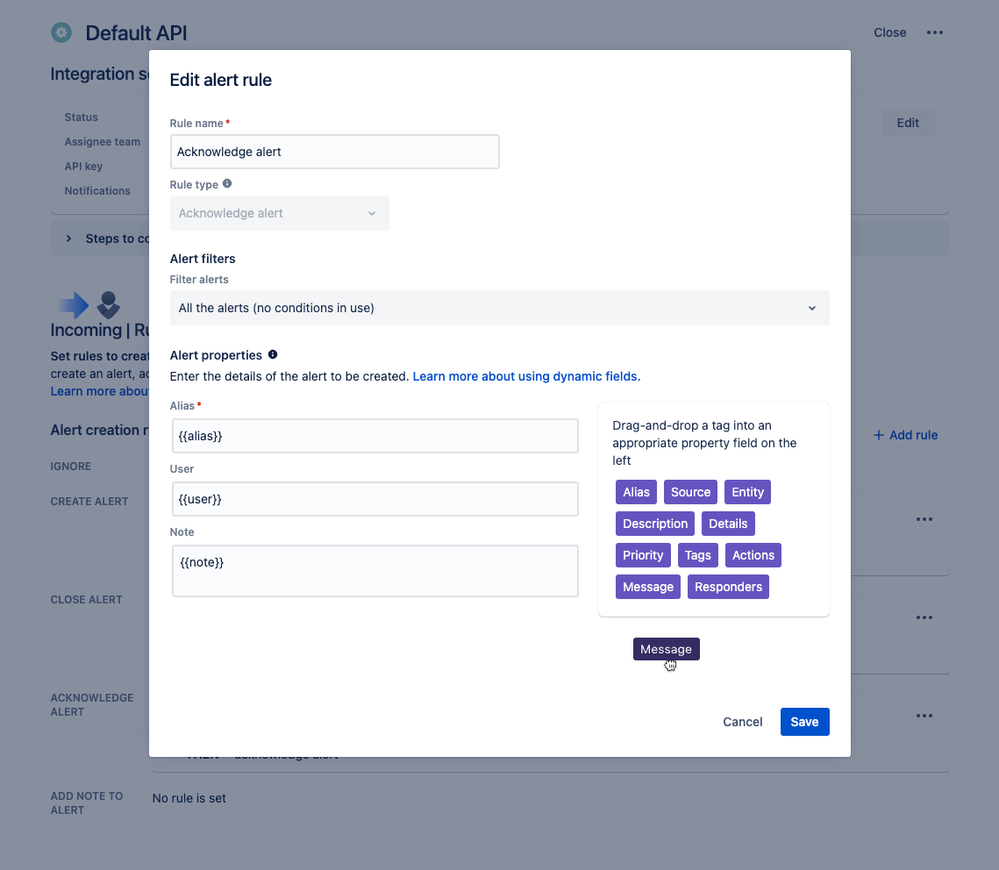Click into the Alias input field
Viewport: 999px width, 870px height.
[x=375, y=436]
